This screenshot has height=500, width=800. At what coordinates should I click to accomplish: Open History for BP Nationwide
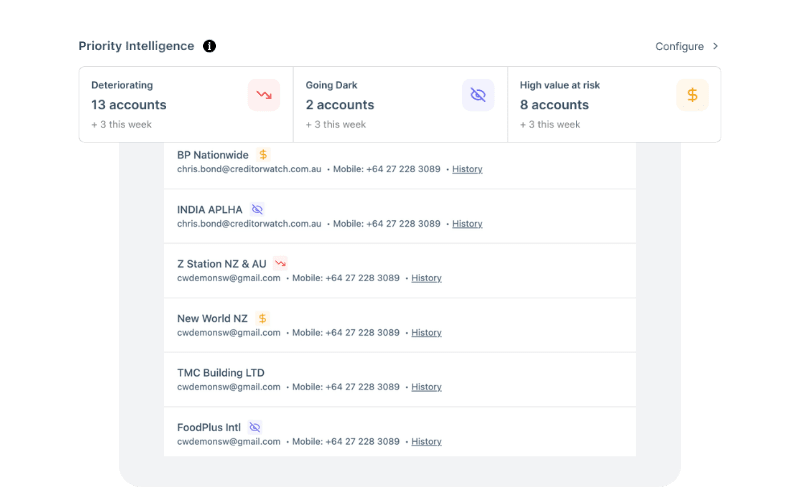467,170
